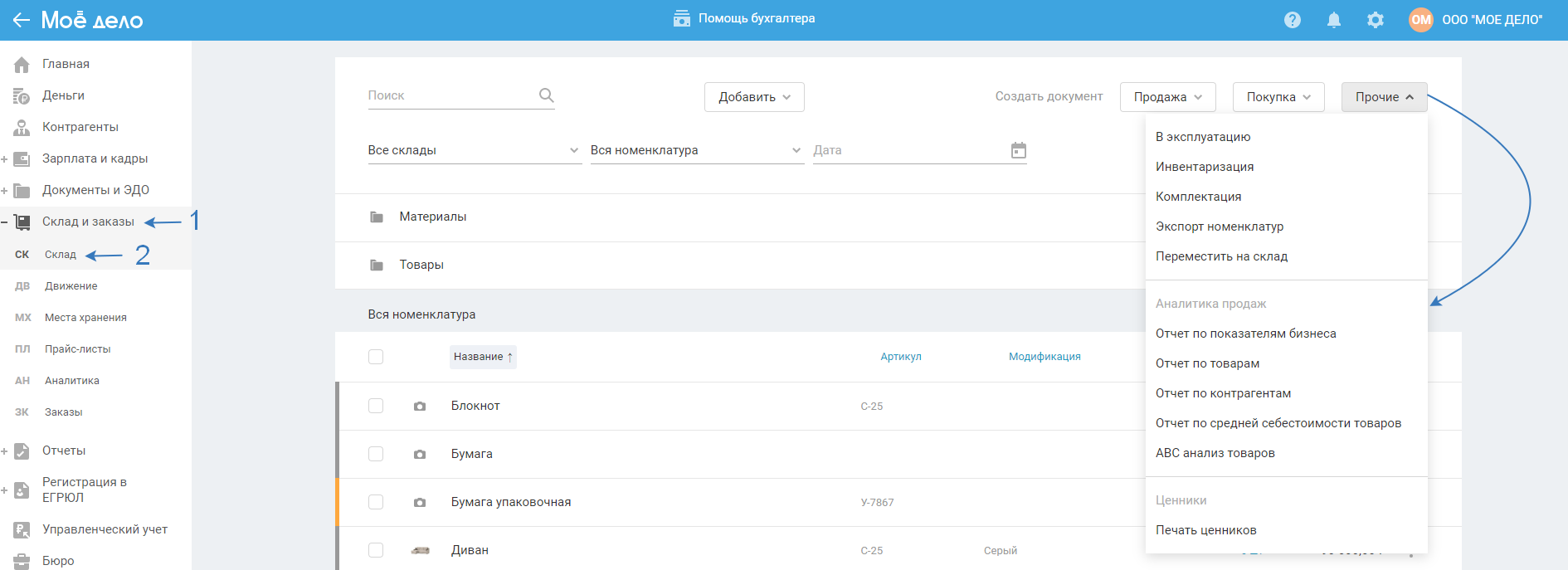Click the back arrow in the header
The width and height of the screenshot is (1568, 570).
[x=22, y=20]
